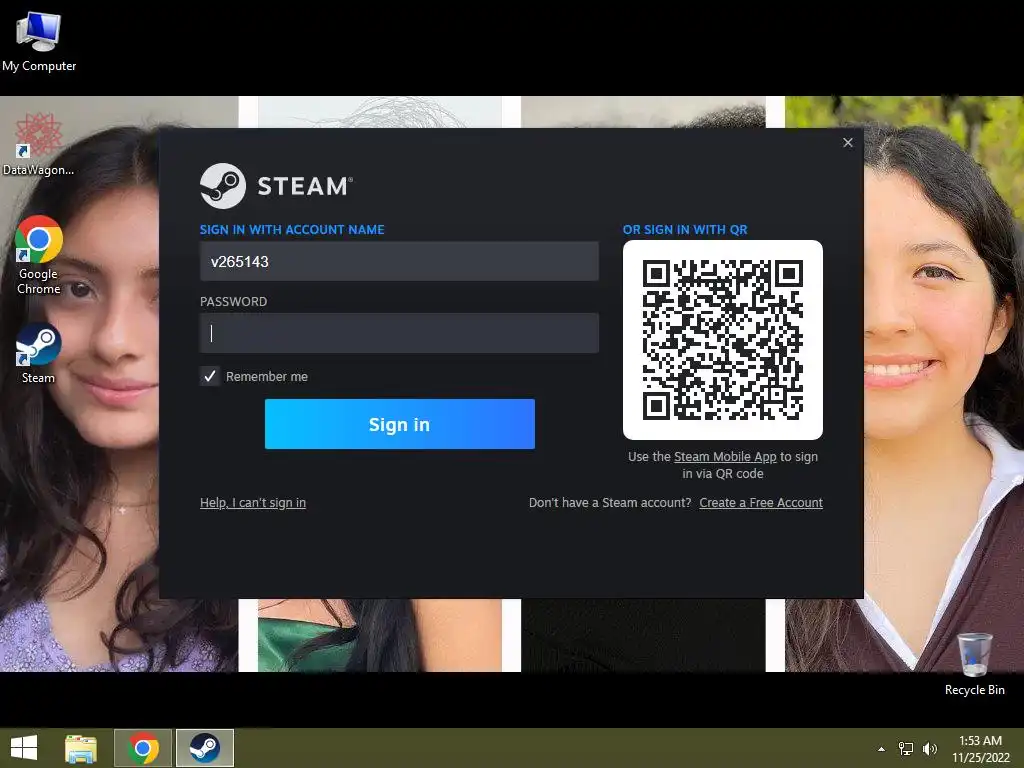The height and width of the screenshot is (768, 1024).
Task: Select the Recycle Bin icon
Action: click(x=974, y=664)
